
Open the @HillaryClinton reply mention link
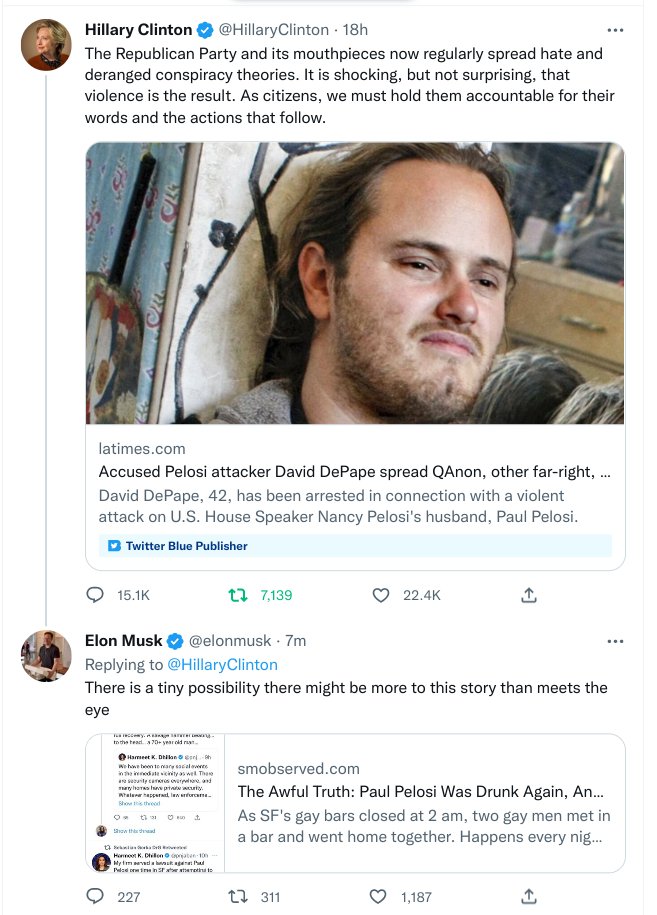tap(222, 664)
